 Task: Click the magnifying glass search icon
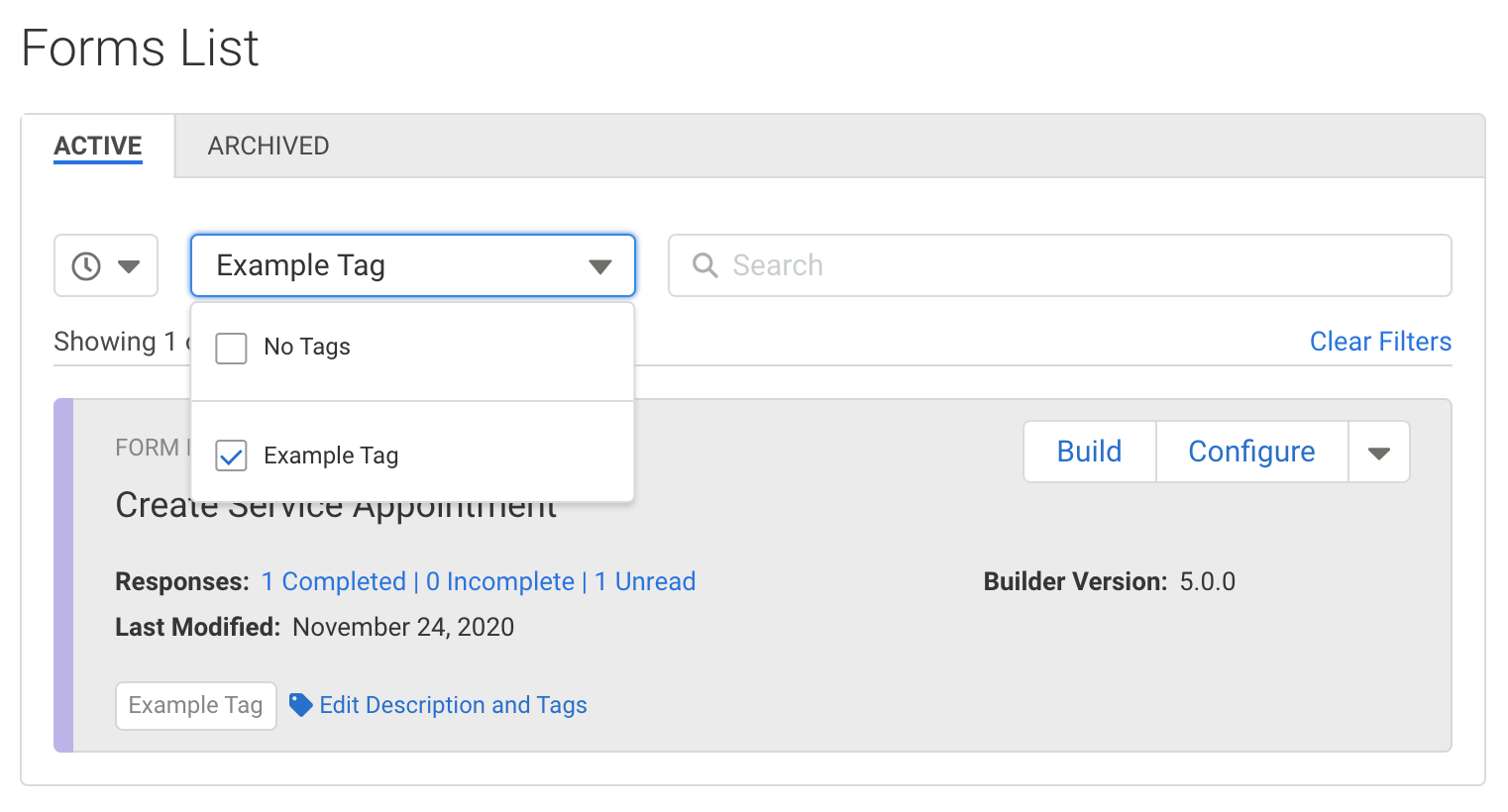[x=704, y=265]
